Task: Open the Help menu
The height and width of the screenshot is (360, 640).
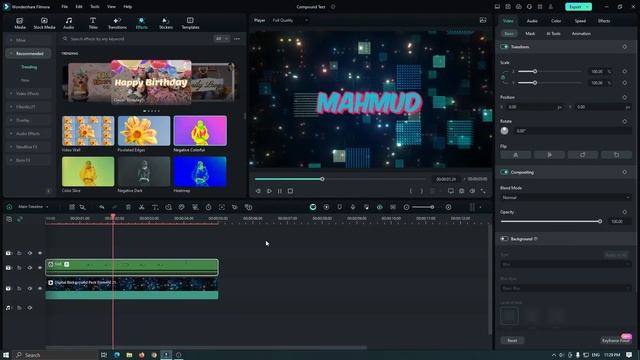Action: click(x=128, y=7)
